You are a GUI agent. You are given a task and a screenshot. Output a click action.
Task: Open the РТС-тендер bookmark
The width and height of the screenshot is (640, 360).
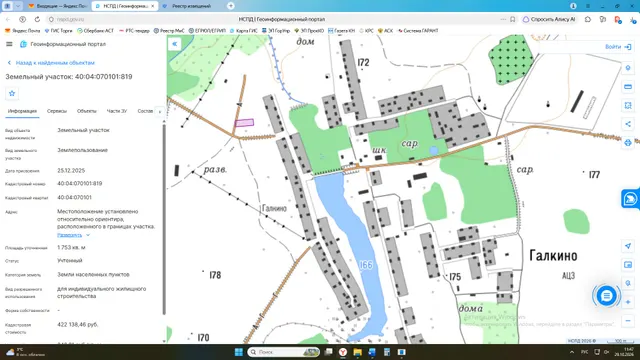(x=134, y=31)
